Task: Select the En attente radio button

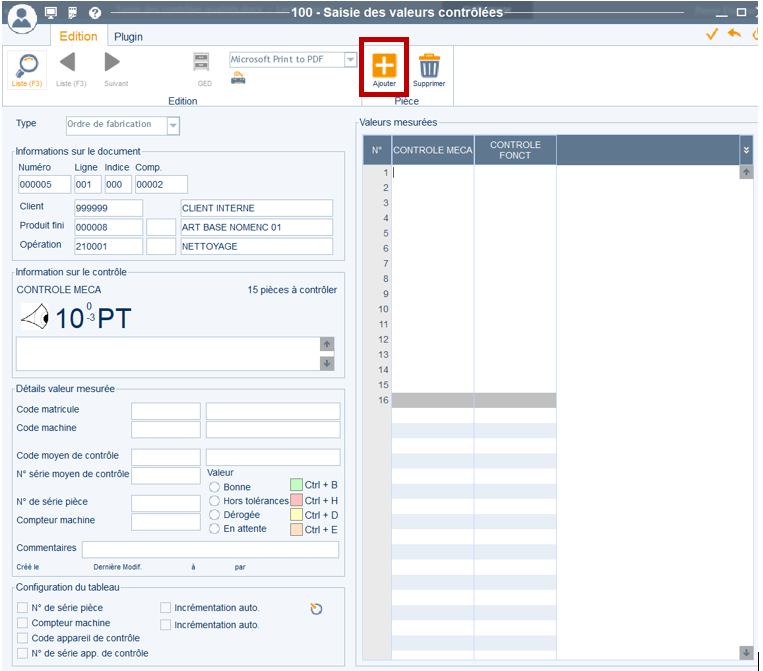Action: point(214,529)
